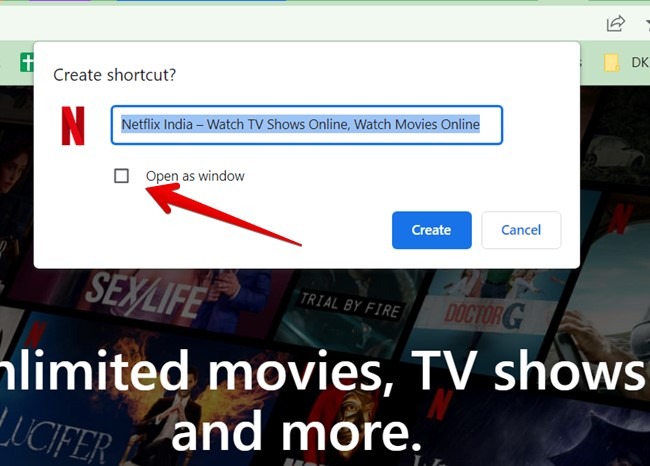Viewport: 650px width, 466px height.
Task: Click the share icon in the browser toolbar
Action: [616, 23]
